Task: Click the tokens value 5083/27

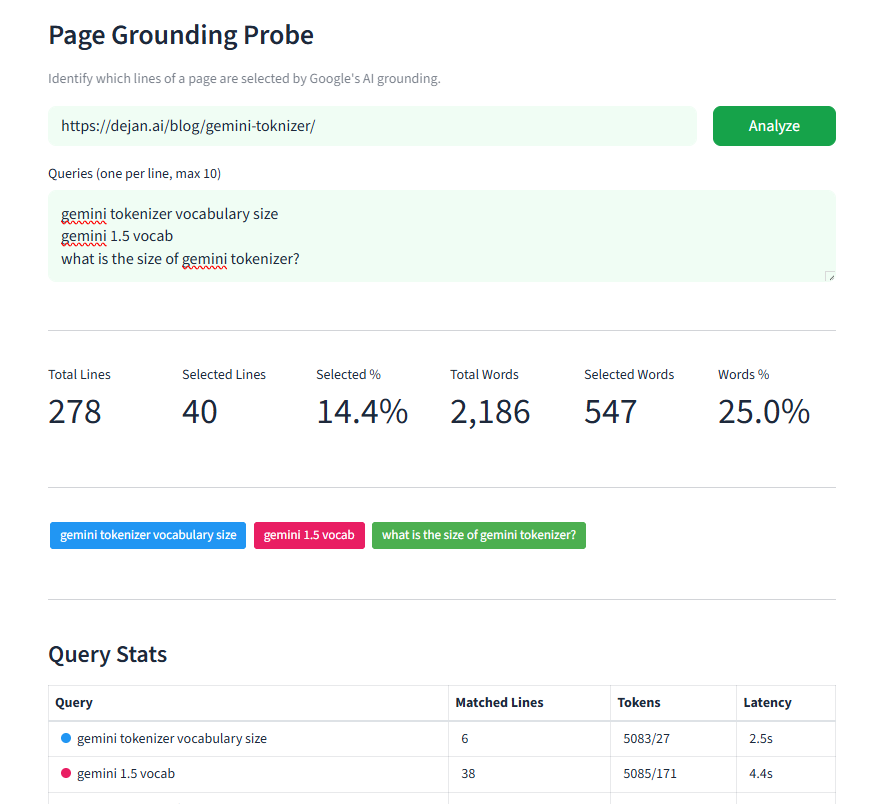Action: (x=646, y=739)
